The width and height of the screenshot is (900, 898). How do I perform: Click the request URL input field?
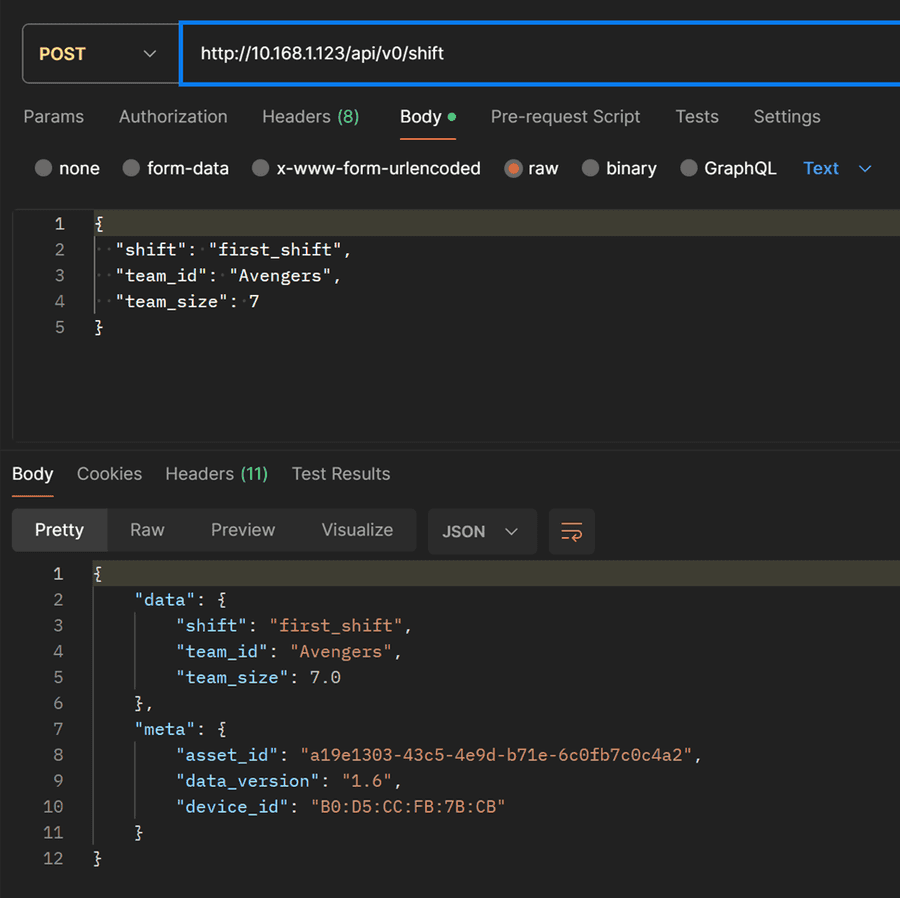pyautogui.click(x=540, y=54)
